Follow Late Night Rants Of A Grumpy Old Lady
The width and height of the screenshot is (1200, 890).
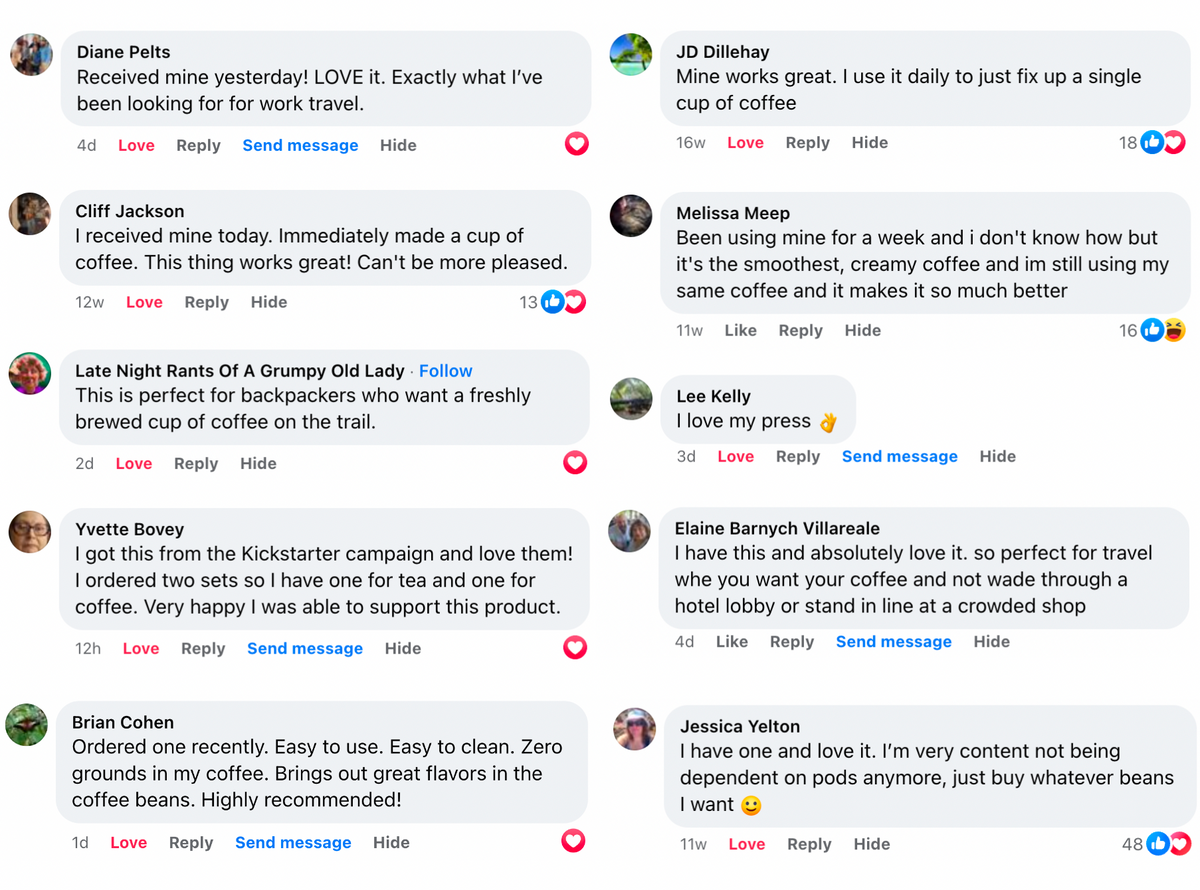coord(445,371)
